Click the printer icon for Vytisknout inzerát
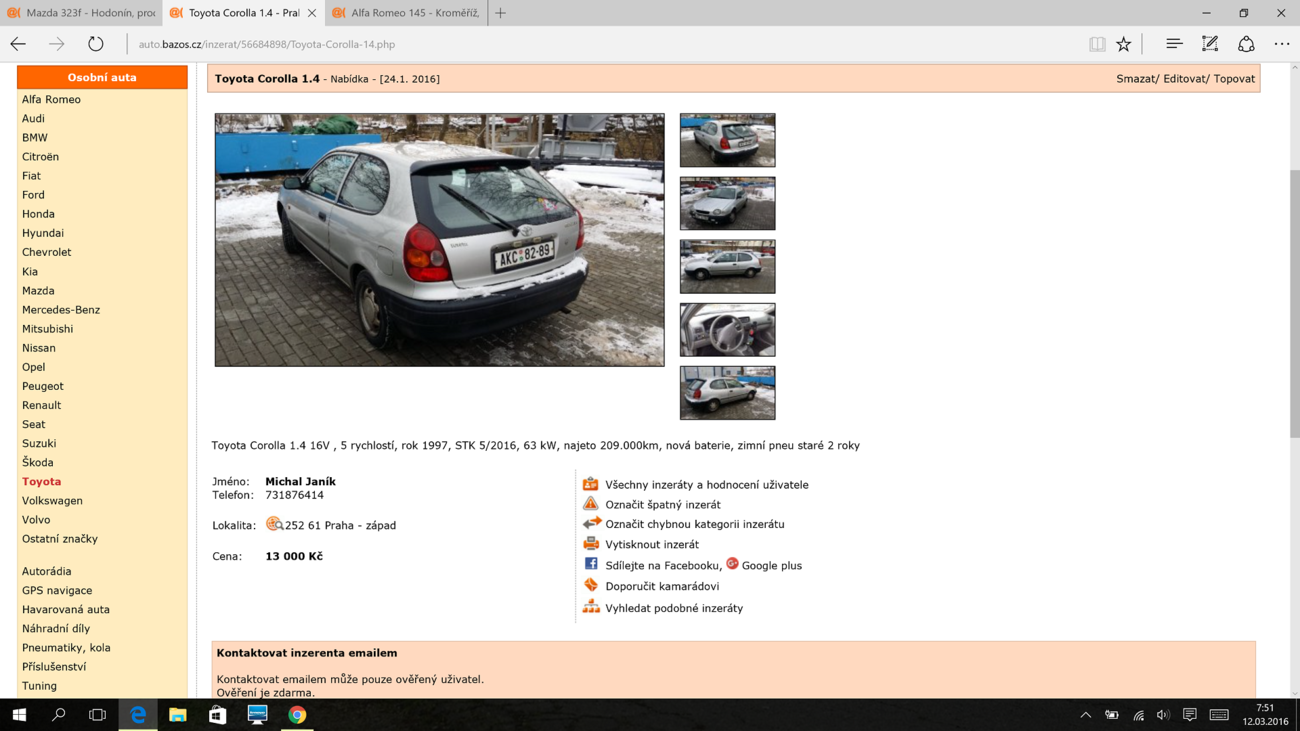Image resolution: width=1300 pixels, height=731 pixels. click(x=591, y=544)
